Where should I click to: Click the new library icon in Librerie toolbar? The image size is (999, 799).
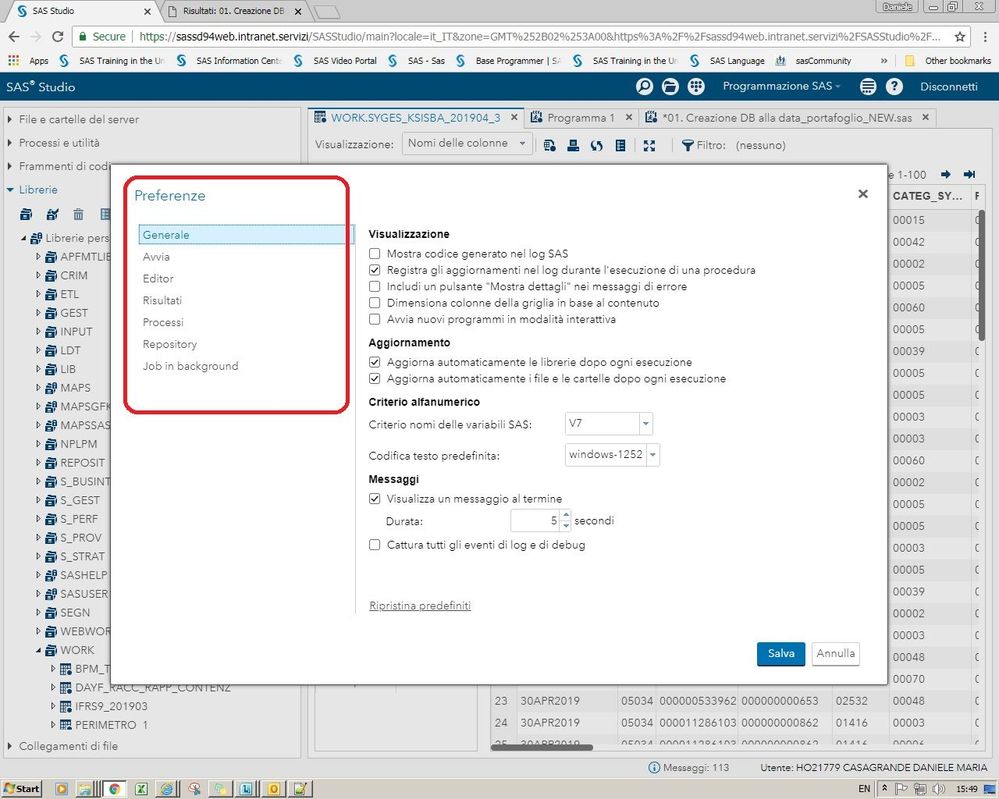pyautogui.click(x=25, y=214)
